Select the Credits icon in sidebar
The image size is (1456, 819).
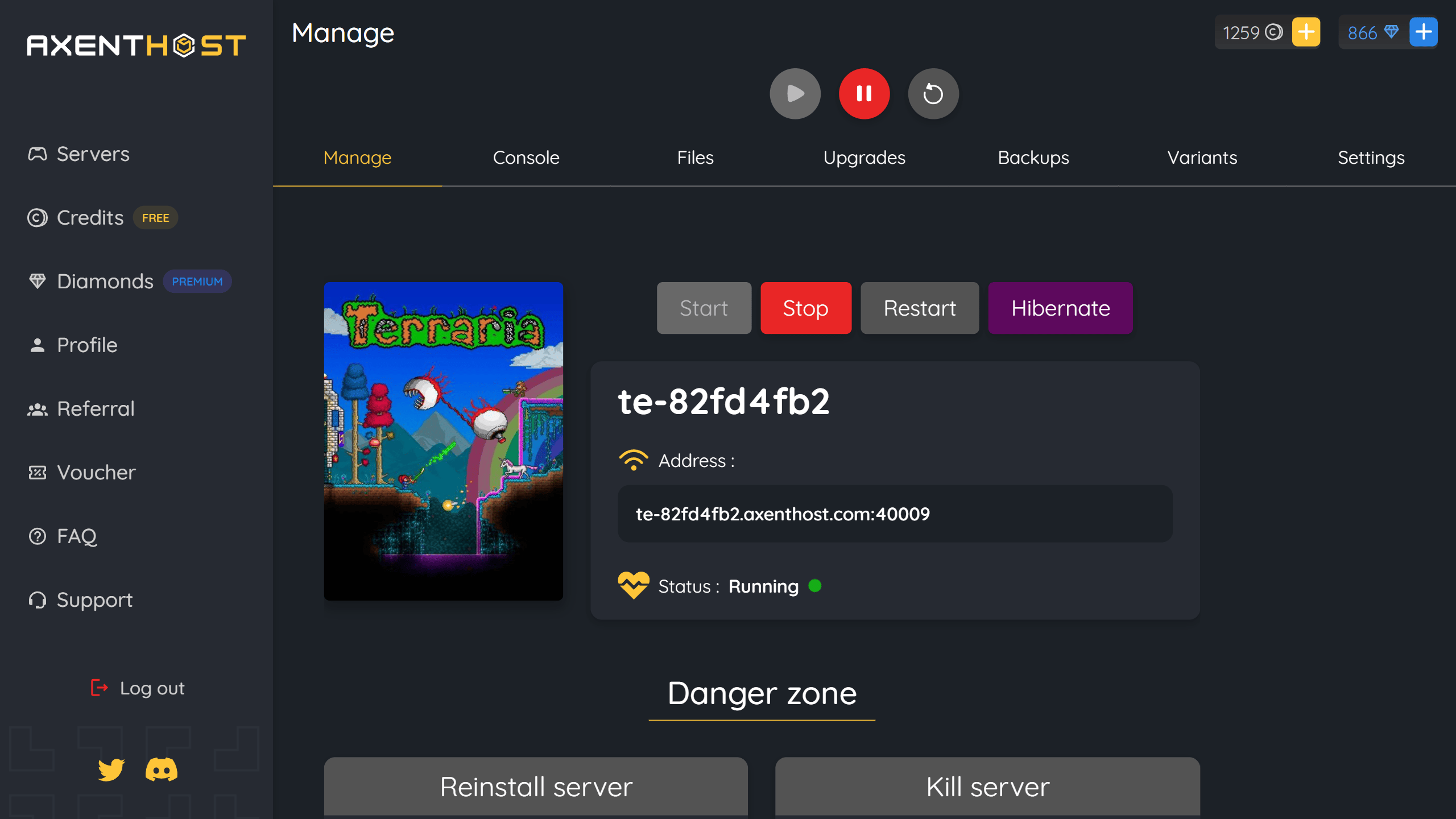[36, 218]
